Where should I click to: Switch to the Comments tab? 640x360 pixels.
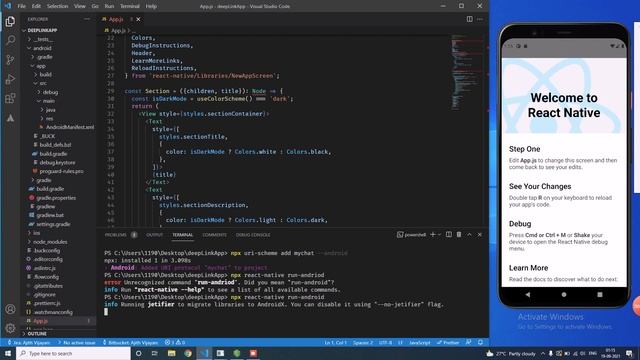tap(214, 235)
